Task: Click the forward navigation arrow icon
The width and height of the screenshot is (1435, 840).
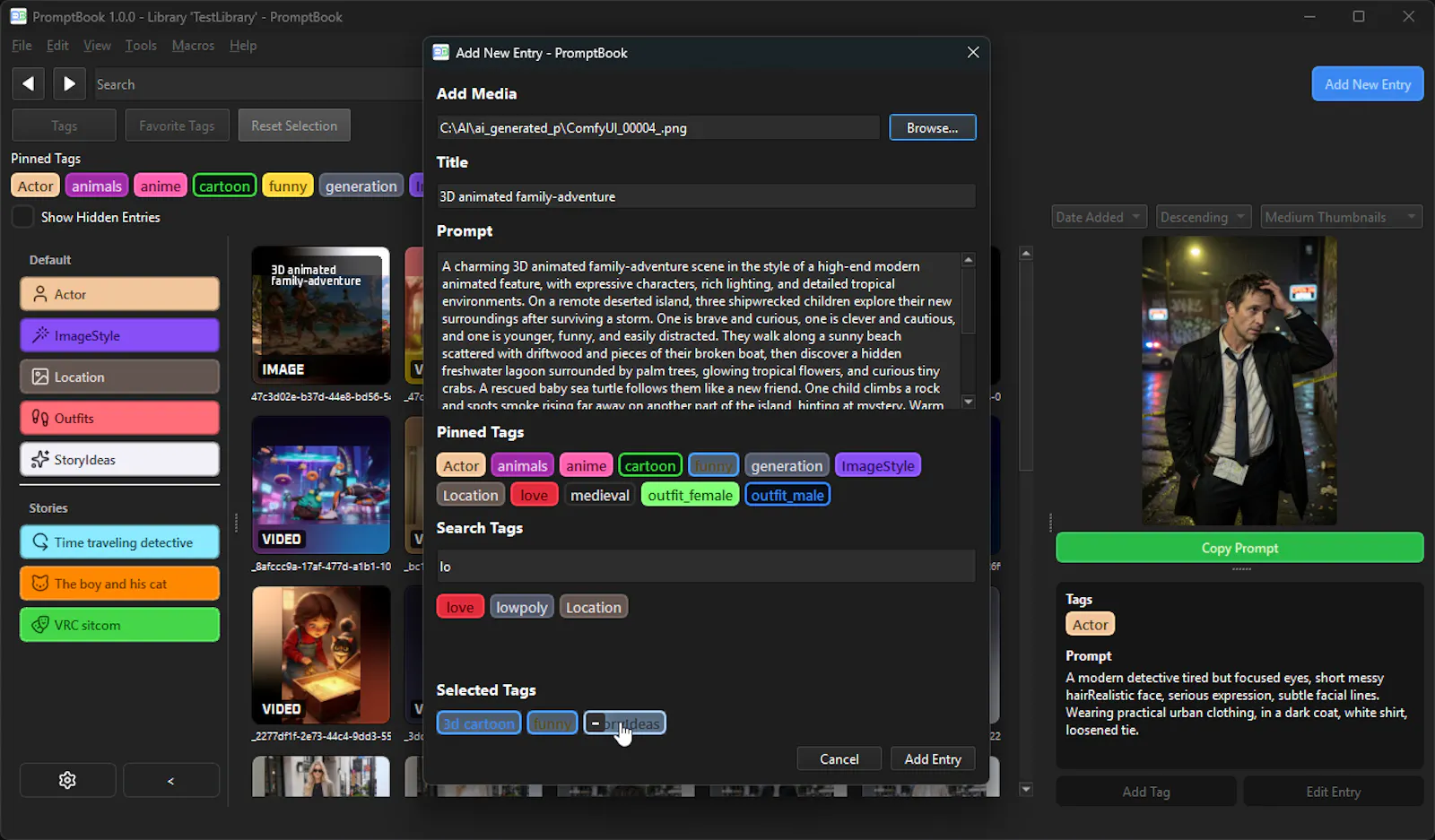Action: (x=69, y=84)
